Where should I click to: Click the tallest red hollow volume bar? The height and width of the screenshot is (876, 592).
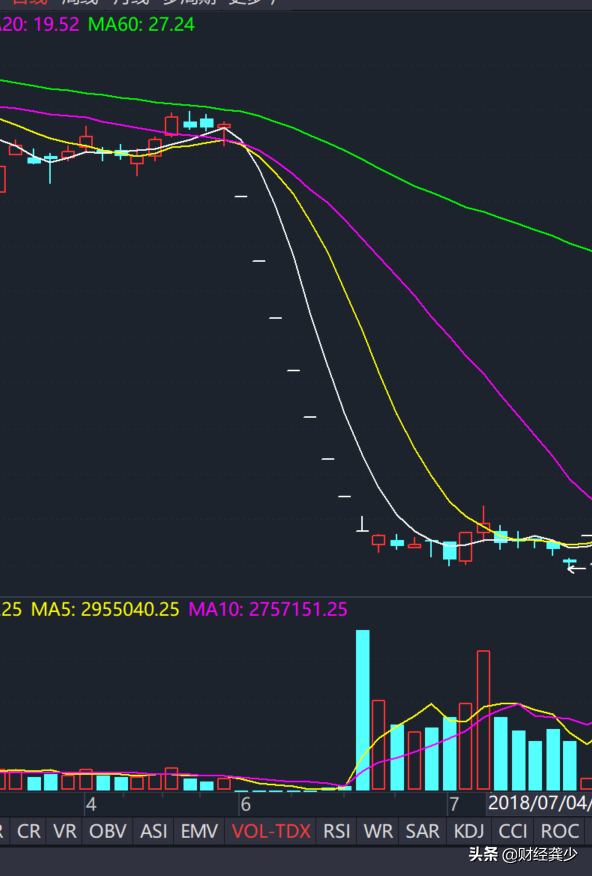(484, 720)
